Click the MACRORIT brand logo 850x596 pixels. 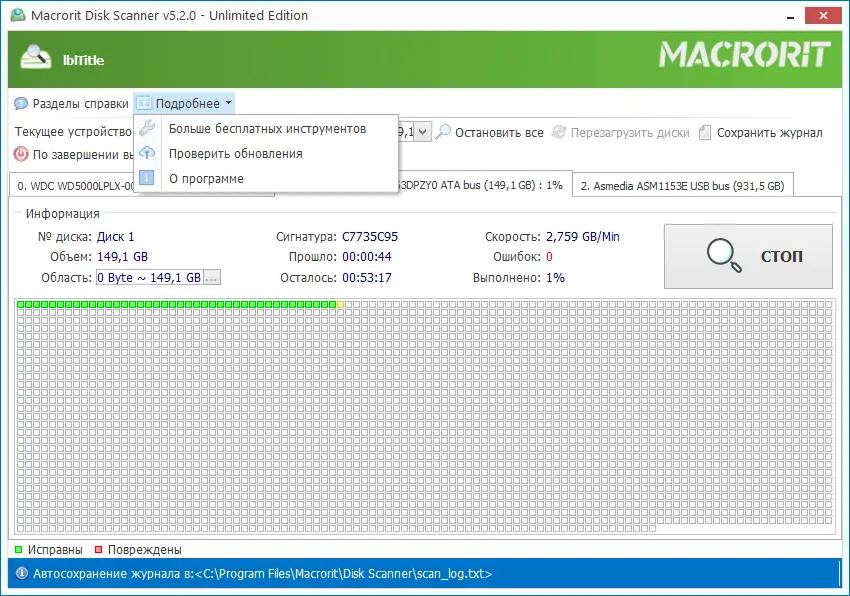click(744, 55)
